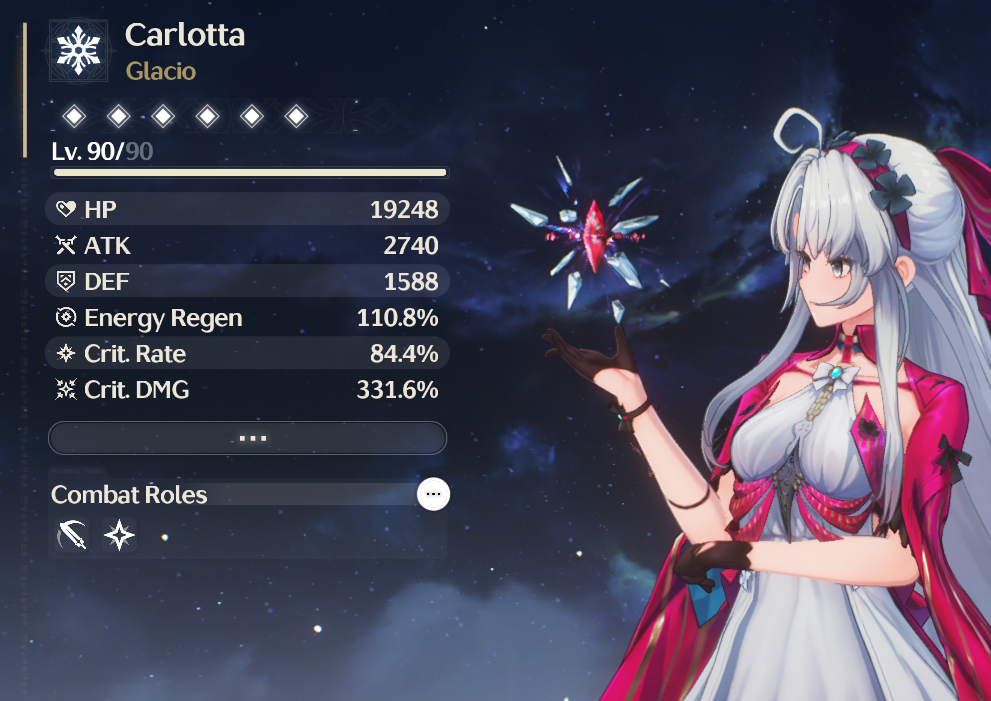Select the four-point star combat role icon

119,535
